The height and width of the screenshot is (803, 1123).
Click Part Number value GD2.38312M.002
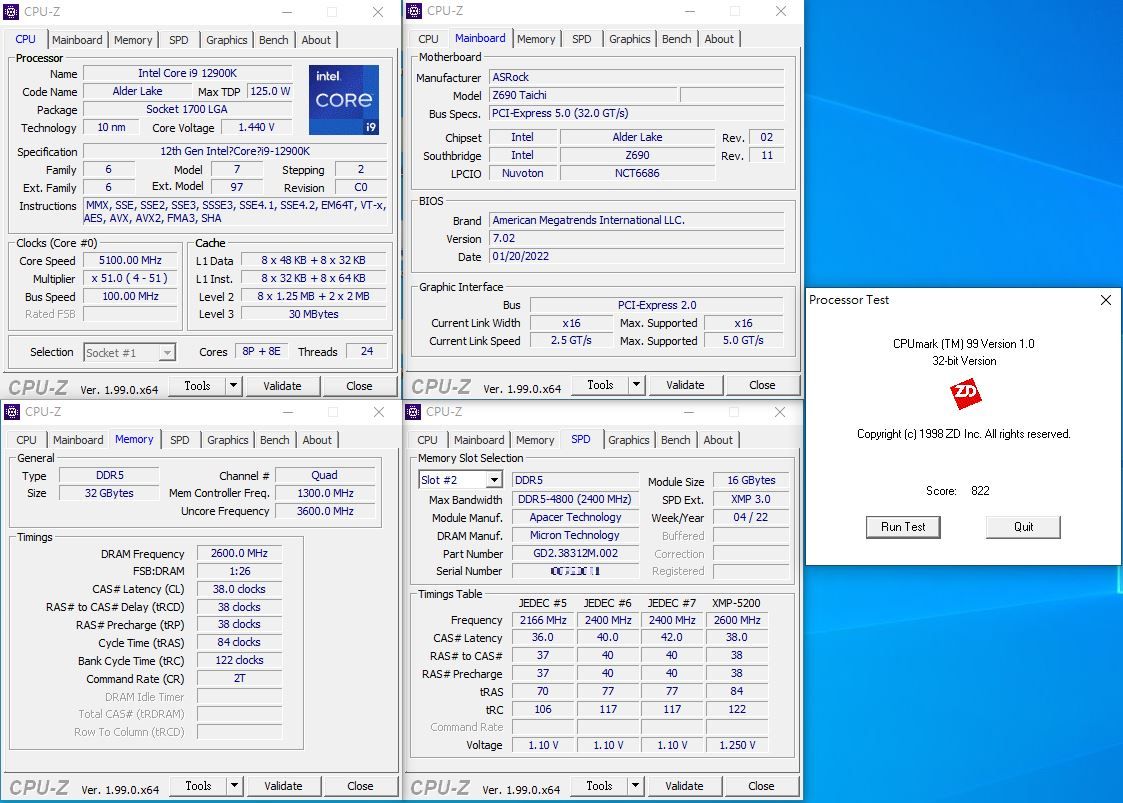(575, 553)
